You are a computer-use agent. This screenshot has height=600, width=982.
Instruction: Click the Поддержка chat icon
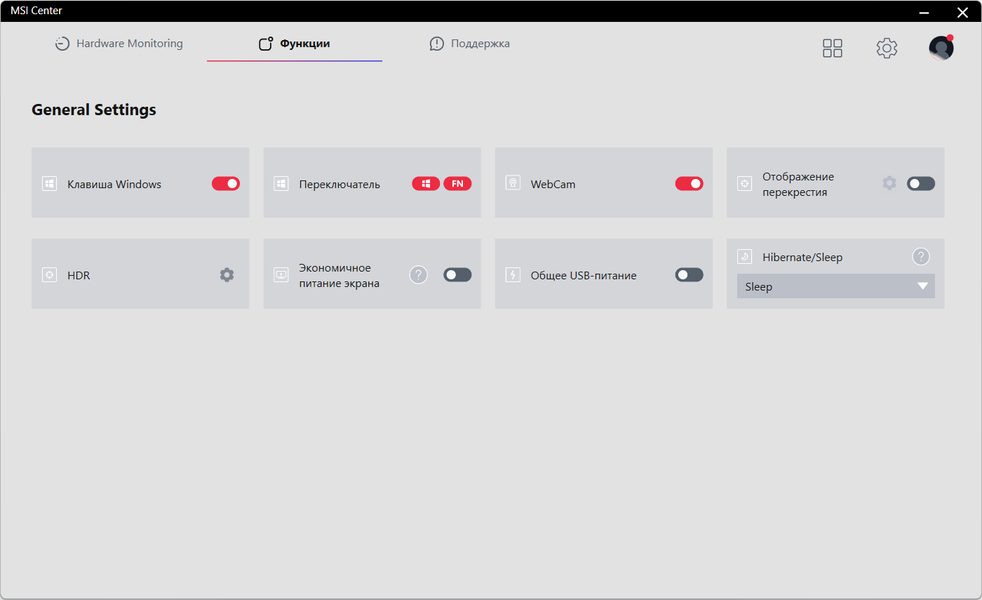coord(437,44)
